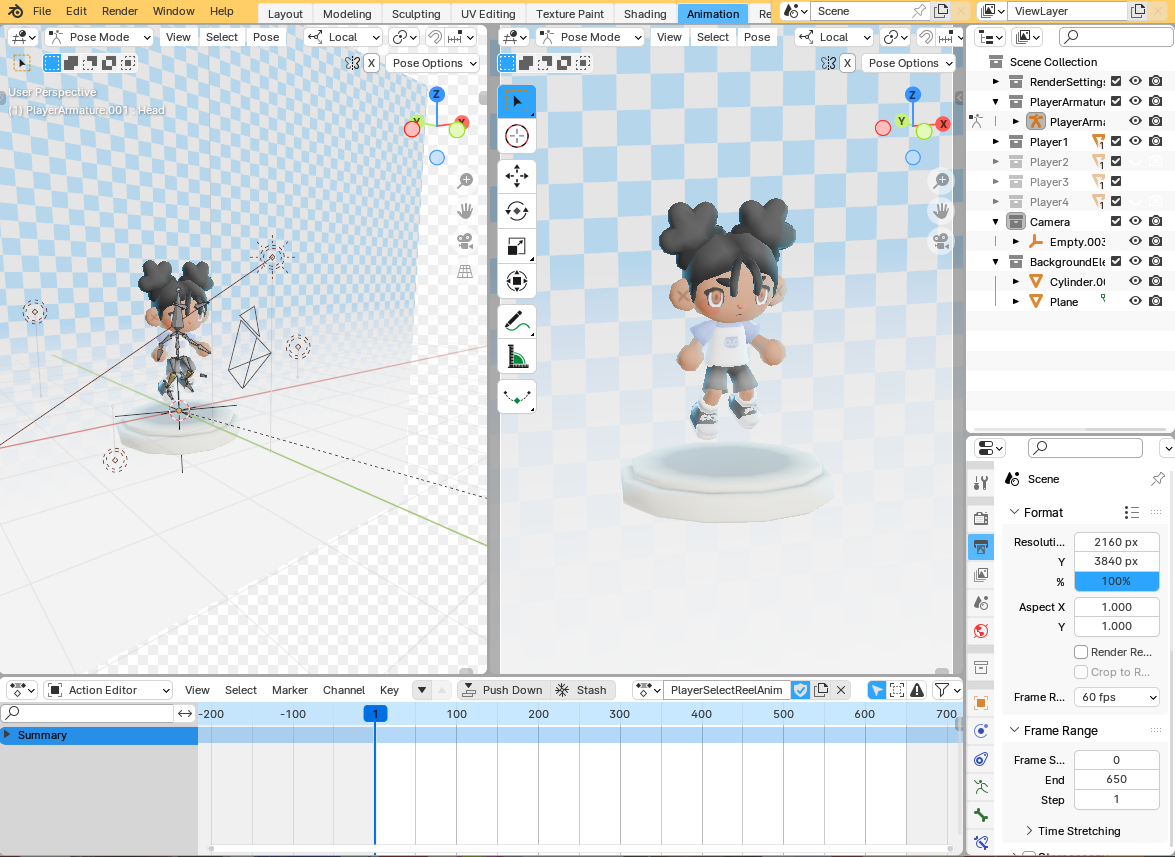Image resolution: width=1175 pixels, height=857 pixels.
Task: Open the Pose Options dropdown
Action: [909, 62]
